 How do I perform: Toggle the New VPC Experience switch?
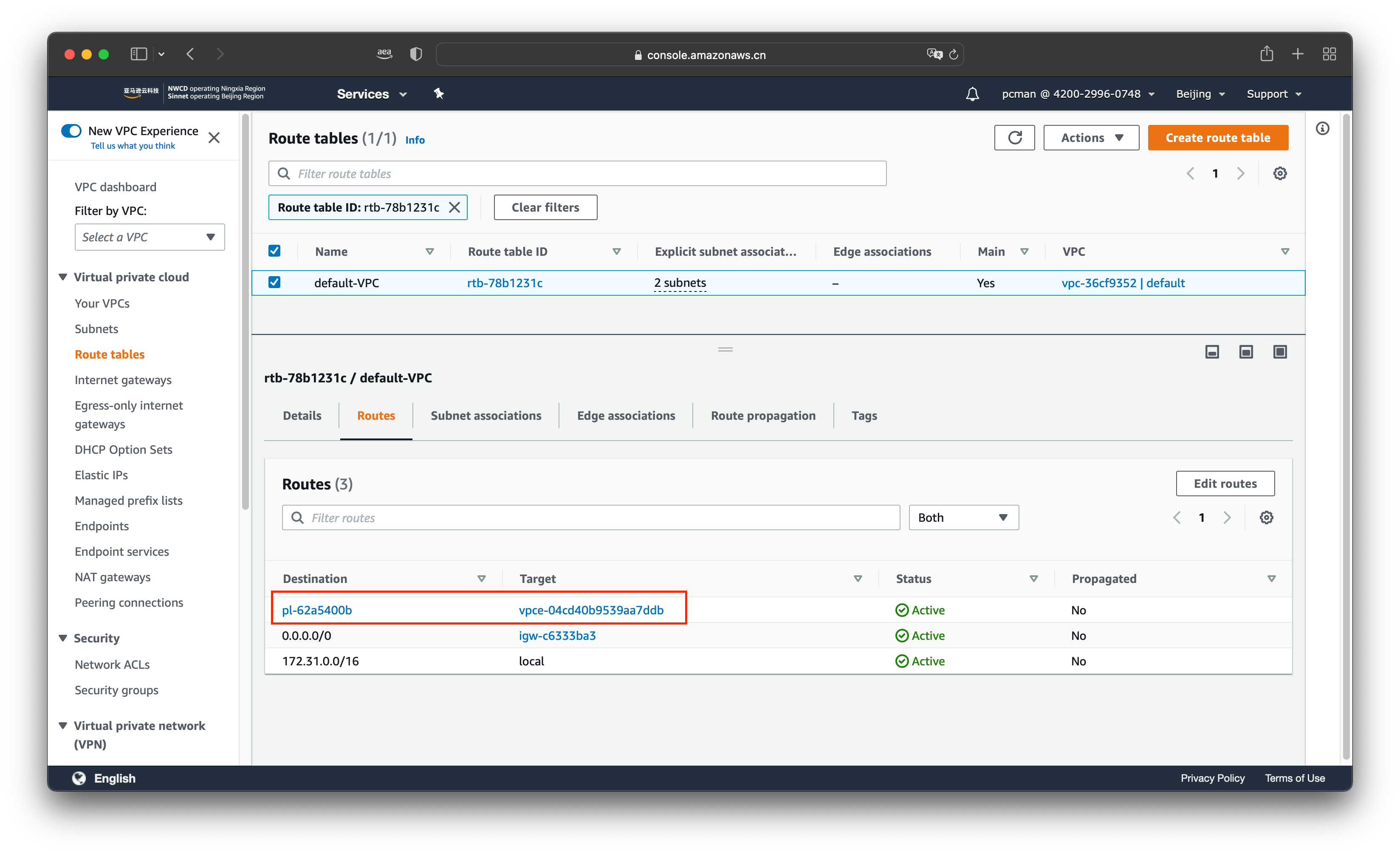[72, 131]
